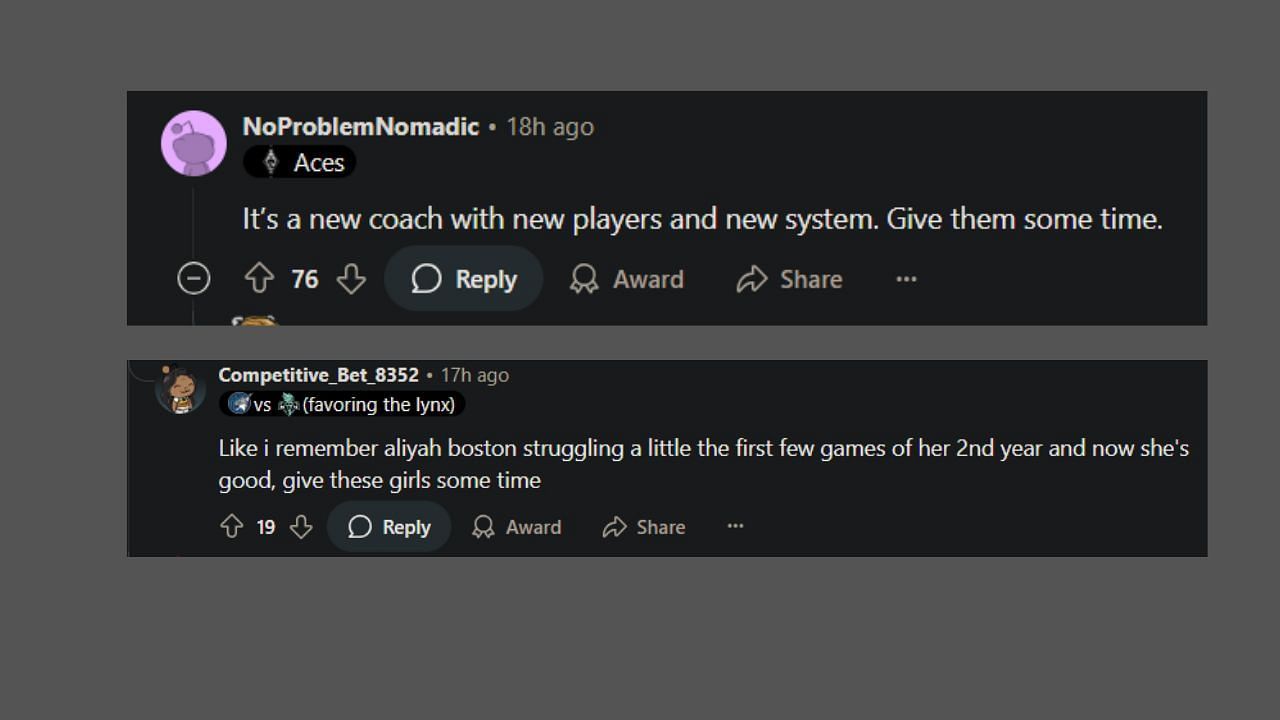Viewport: 1280px width, 720px height.
Task: Reply to Competitive_Bet_8352's comment
Action: (x=389, y=527)
